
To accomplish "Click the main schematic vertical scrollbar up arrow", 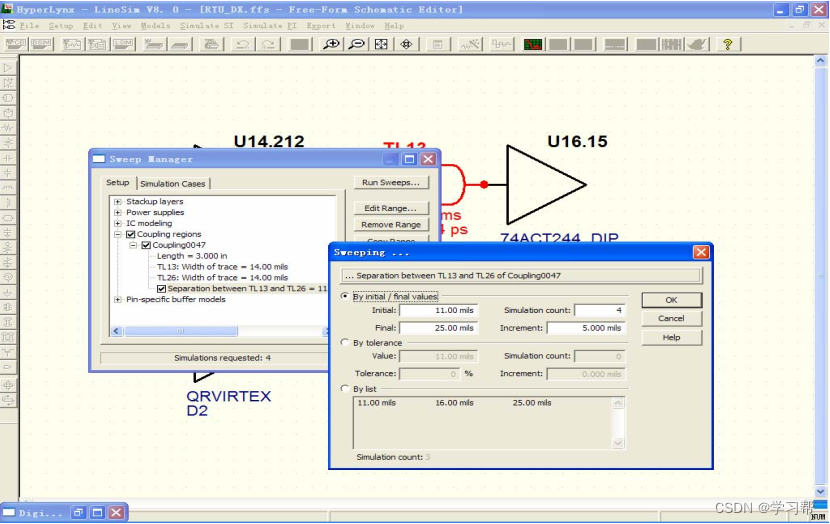I will (820, 61).
